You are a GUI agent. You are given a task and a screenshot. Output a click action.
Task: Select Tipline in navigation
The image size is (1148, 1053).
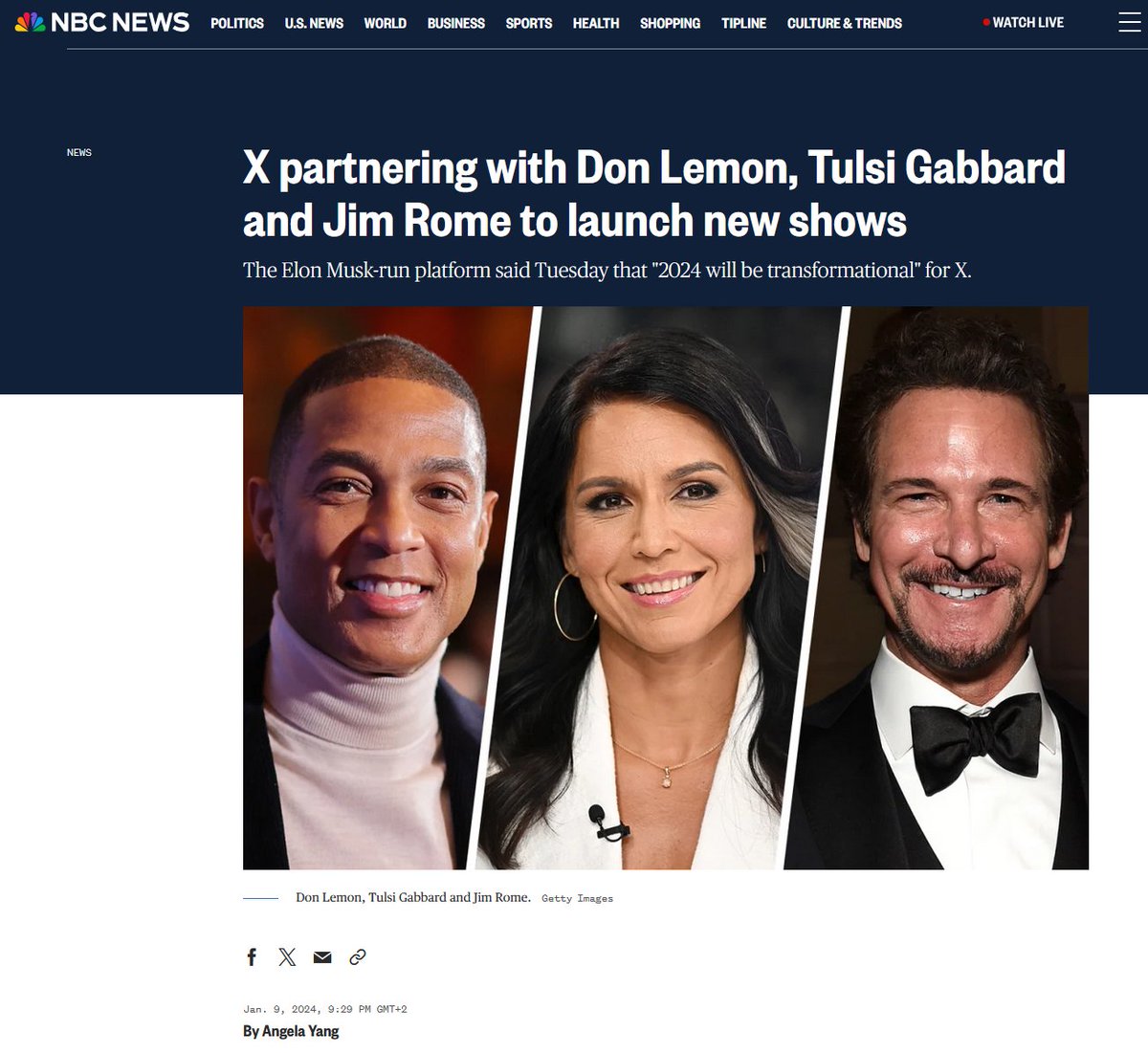744,23
